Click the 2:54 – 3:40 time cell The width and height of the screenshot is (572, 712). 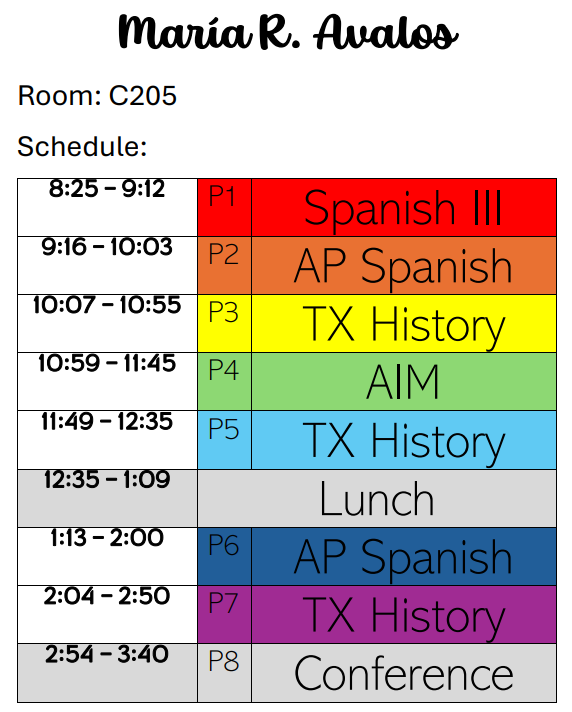point(108,673)
